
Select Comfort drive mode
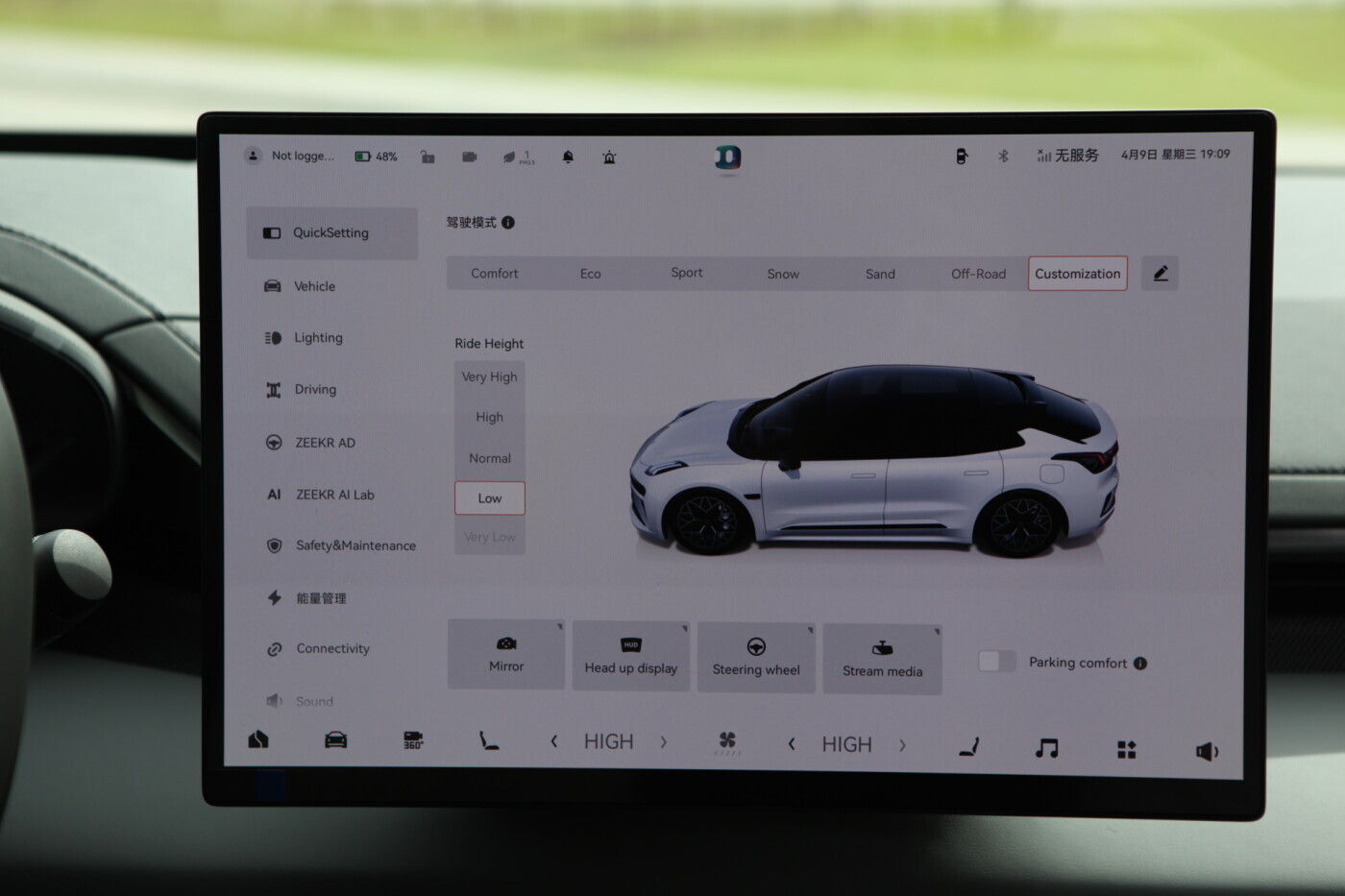click(x=495, y=274)
